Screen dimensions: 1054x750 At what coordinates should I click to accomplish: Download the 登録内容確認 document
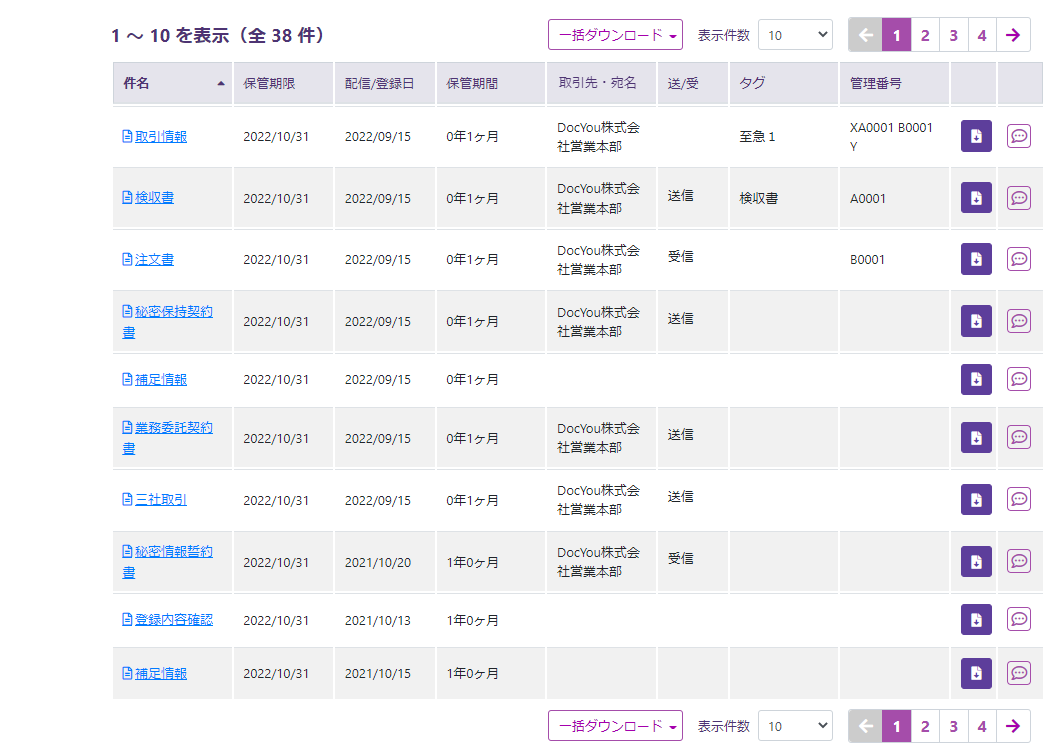[x=976, y=620]
